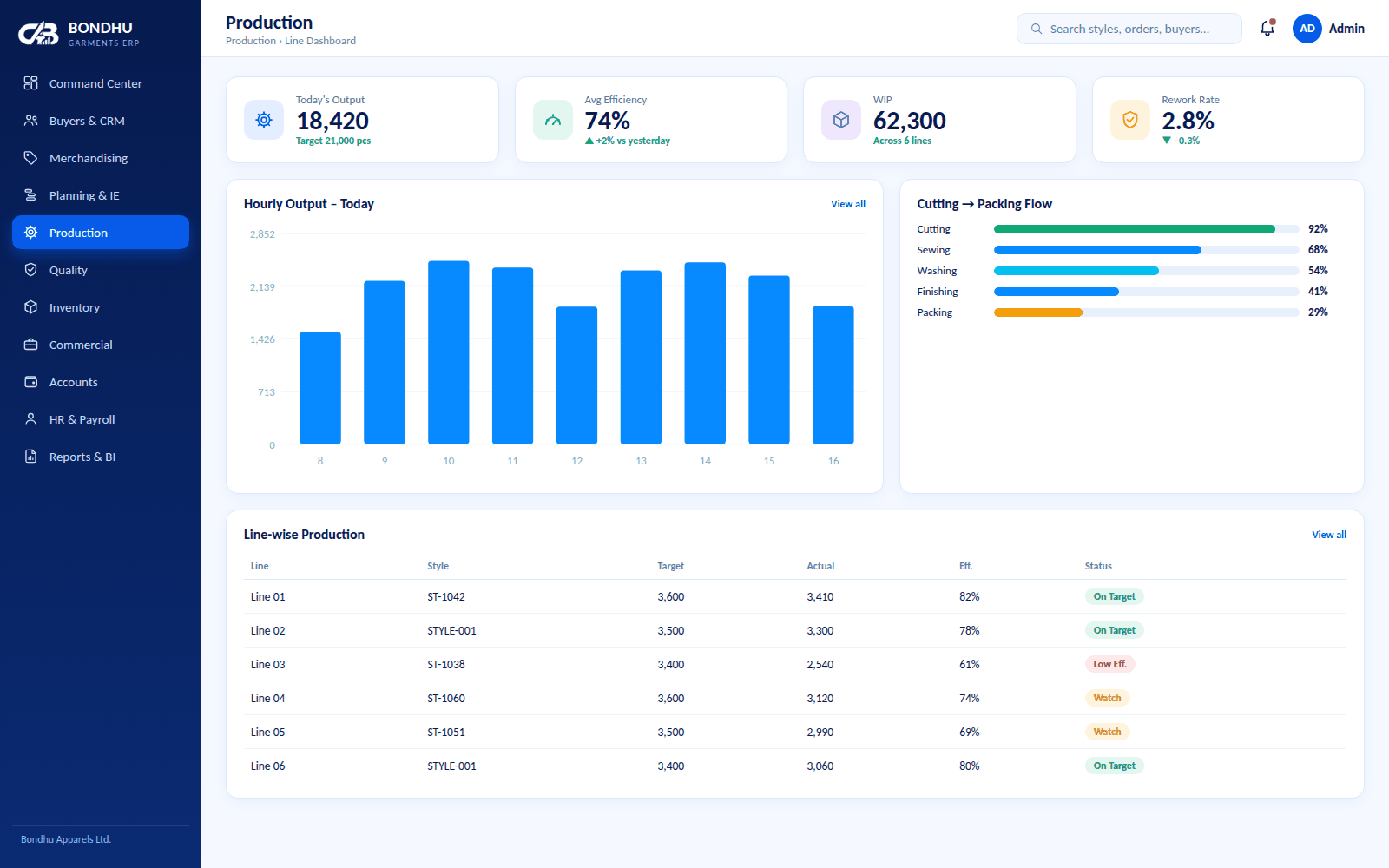Click the Quality shield icon

click(30, 270)
